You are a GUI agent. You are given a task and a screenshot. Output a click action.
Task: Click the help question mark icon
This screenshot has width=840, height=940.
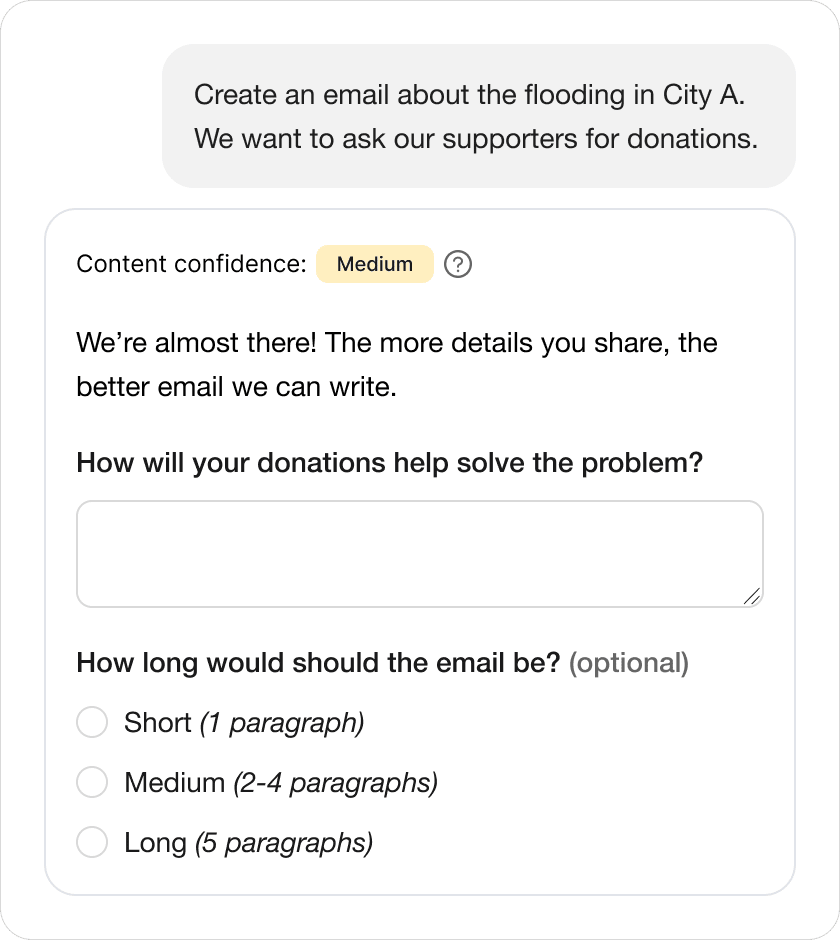(458, 265)
